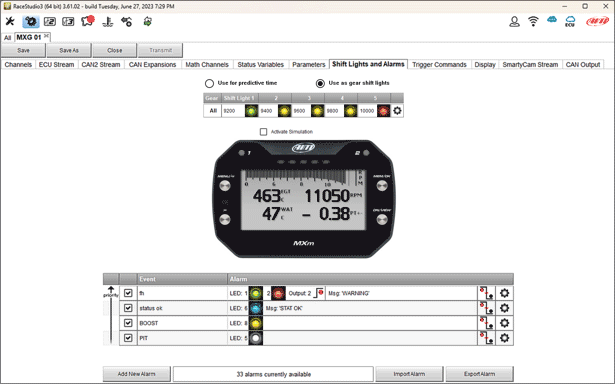The image size is (615, 384).
Task: Click the 9200 RPM shift light field
Action: pos(233,111)
